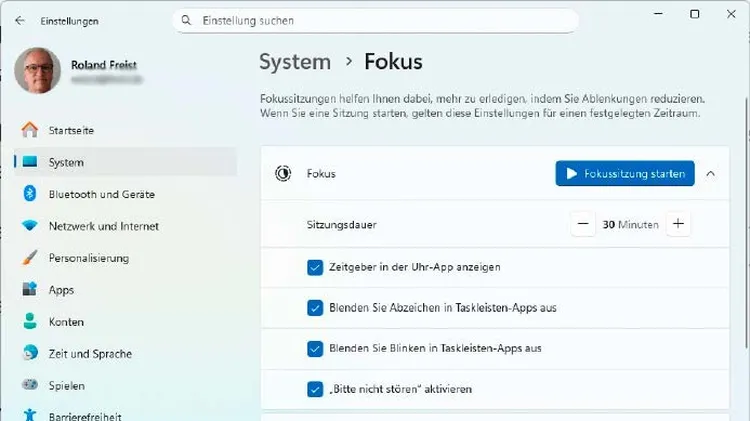The image size is (750, 421).
Task: Open Spielen via its controller icon
Action: pyautogui.click(x=30, y=386)
